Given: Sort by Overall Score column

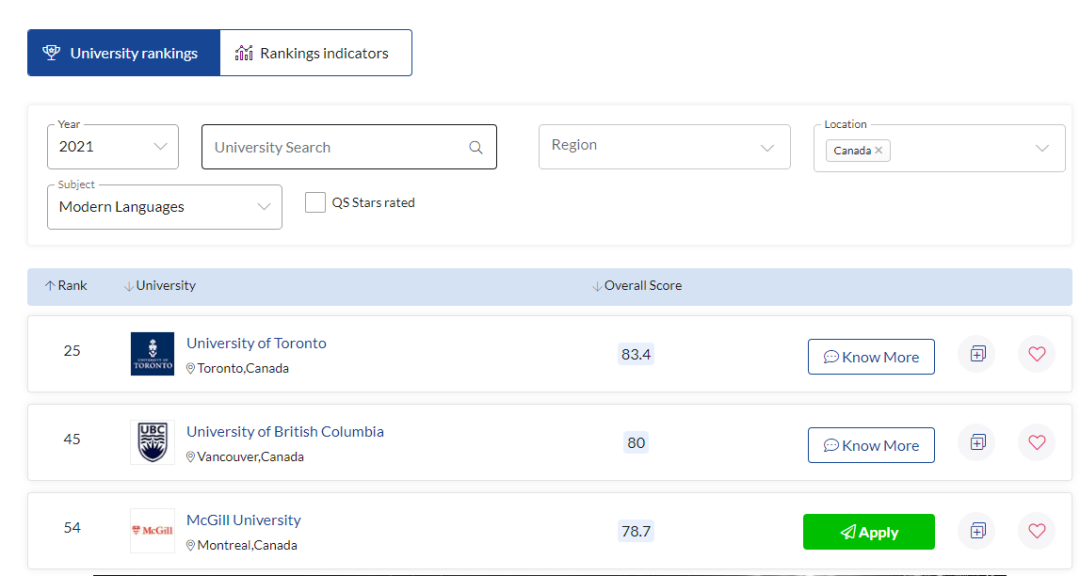Looking at the screenshot, I should point(637,285).
